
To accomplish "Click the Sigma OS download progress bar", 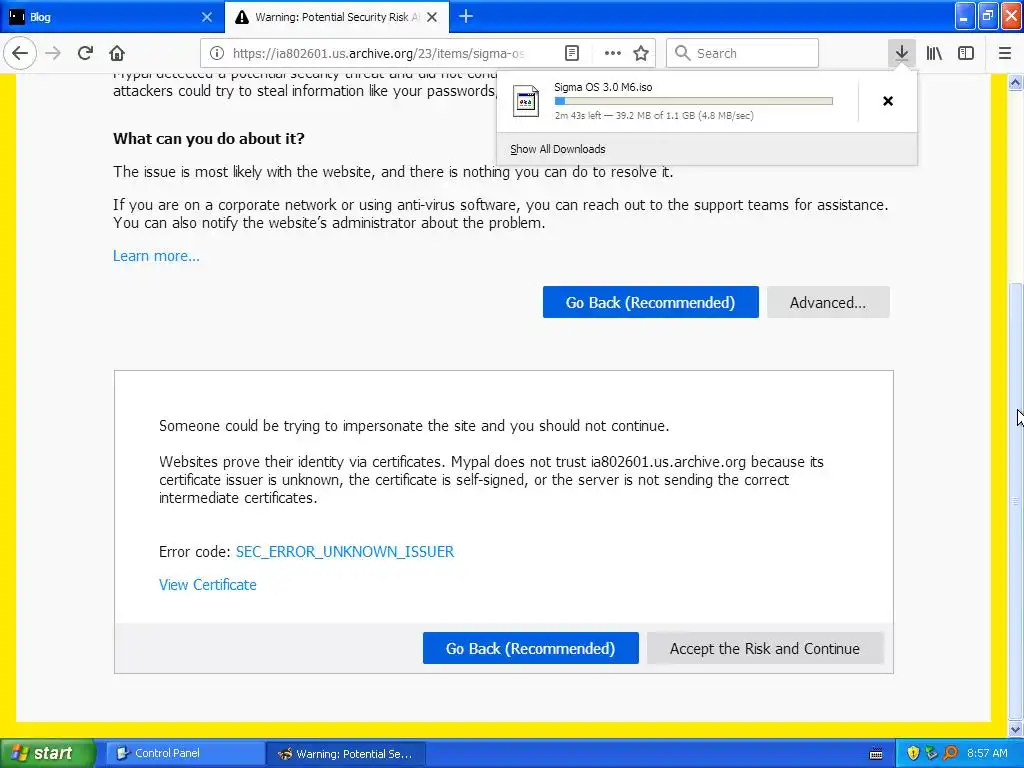I will pyautogui.click(x=694, y=101).
